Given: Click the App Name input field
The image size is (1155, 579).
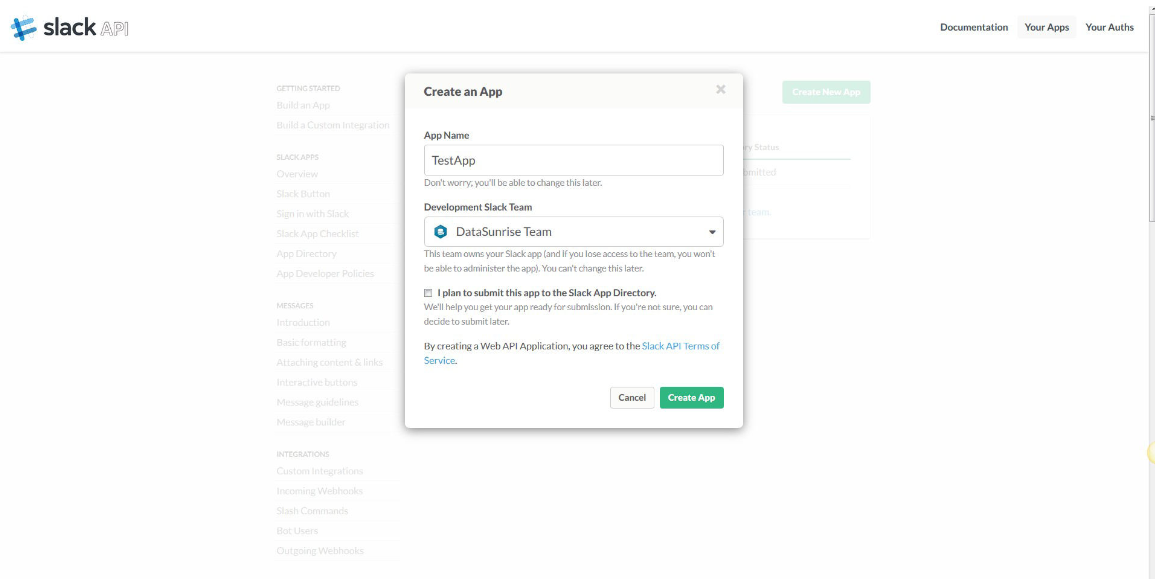Looking at the screenshot, I should pyautogui.click(x=574, y=160).
